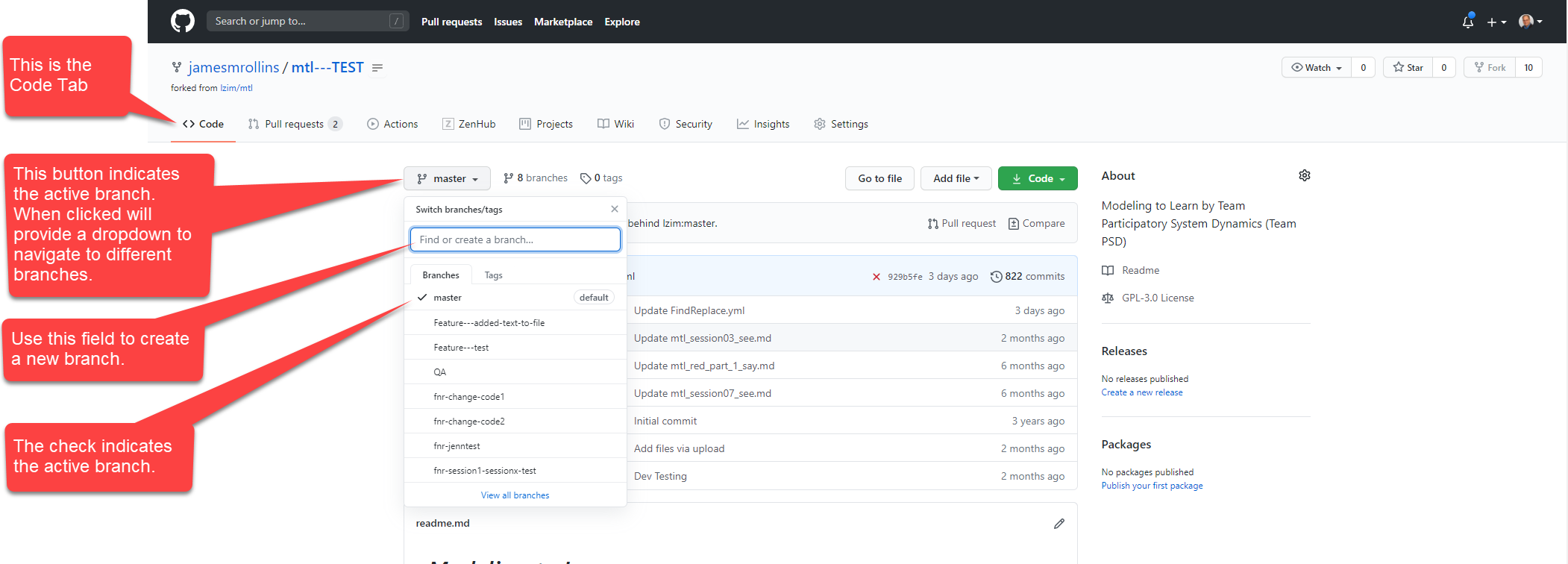Click the lines icon beside repository name
Viewport: 1568px width, 564px height.
coord(377,68)
